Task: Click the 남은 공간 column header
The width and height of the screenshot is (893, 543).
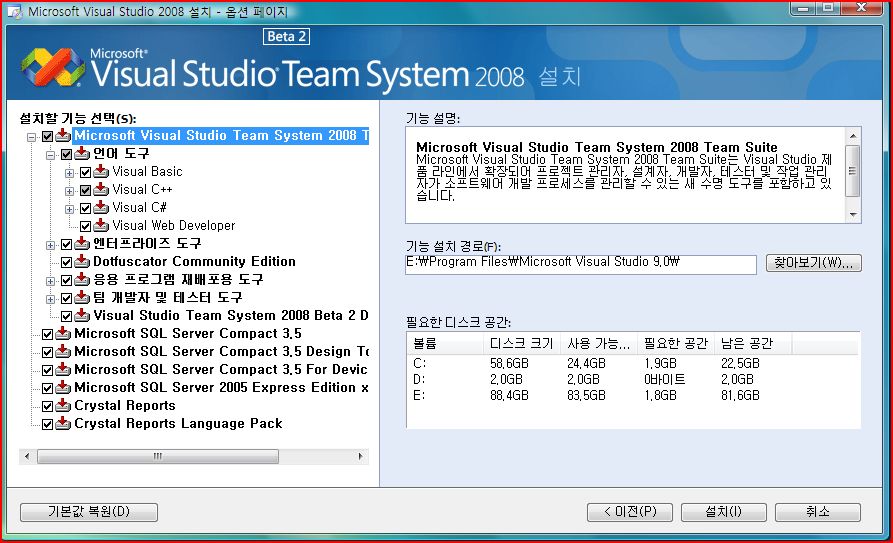Action: (x=752, y=343)
